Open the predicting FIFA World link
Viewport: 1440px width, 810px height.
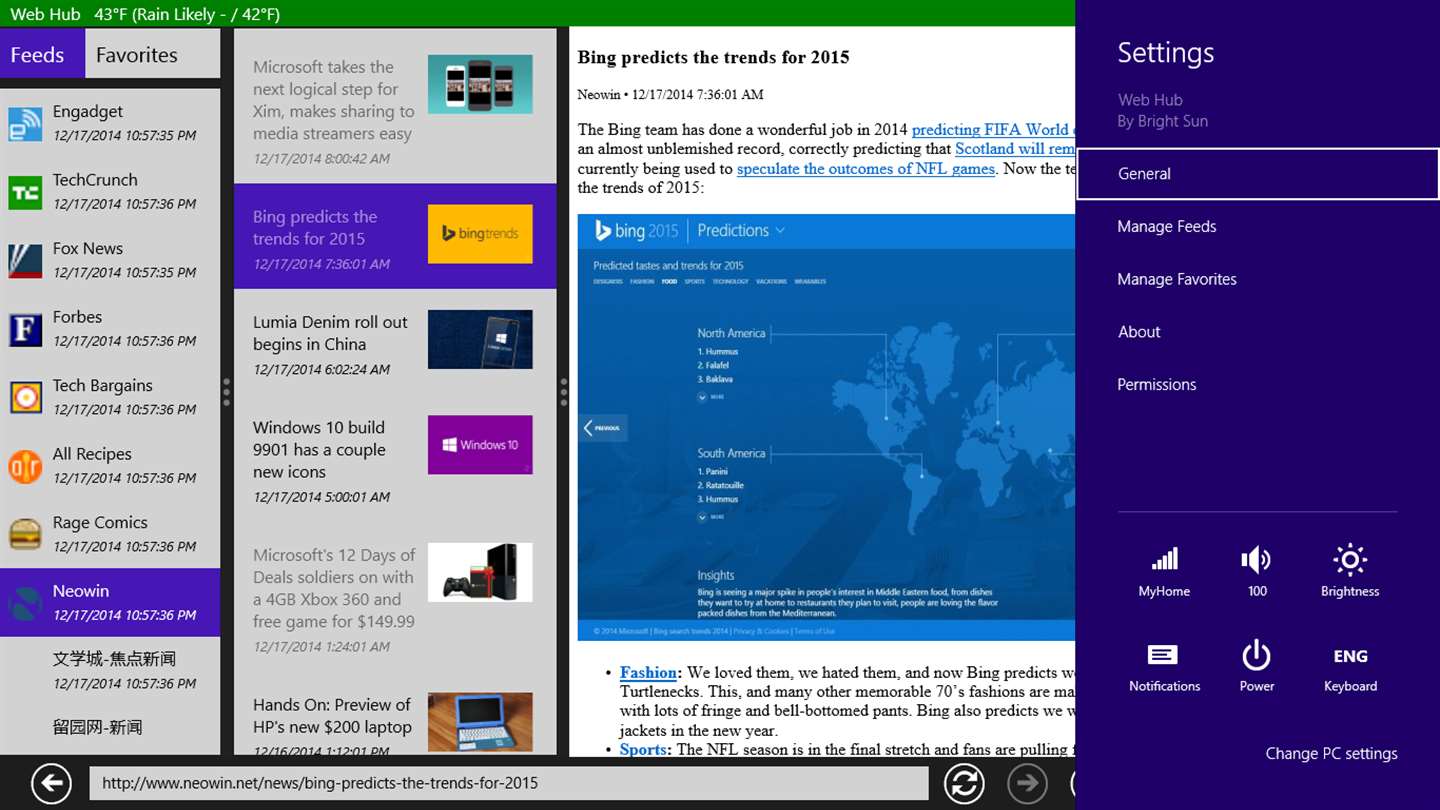coord(993,129)
